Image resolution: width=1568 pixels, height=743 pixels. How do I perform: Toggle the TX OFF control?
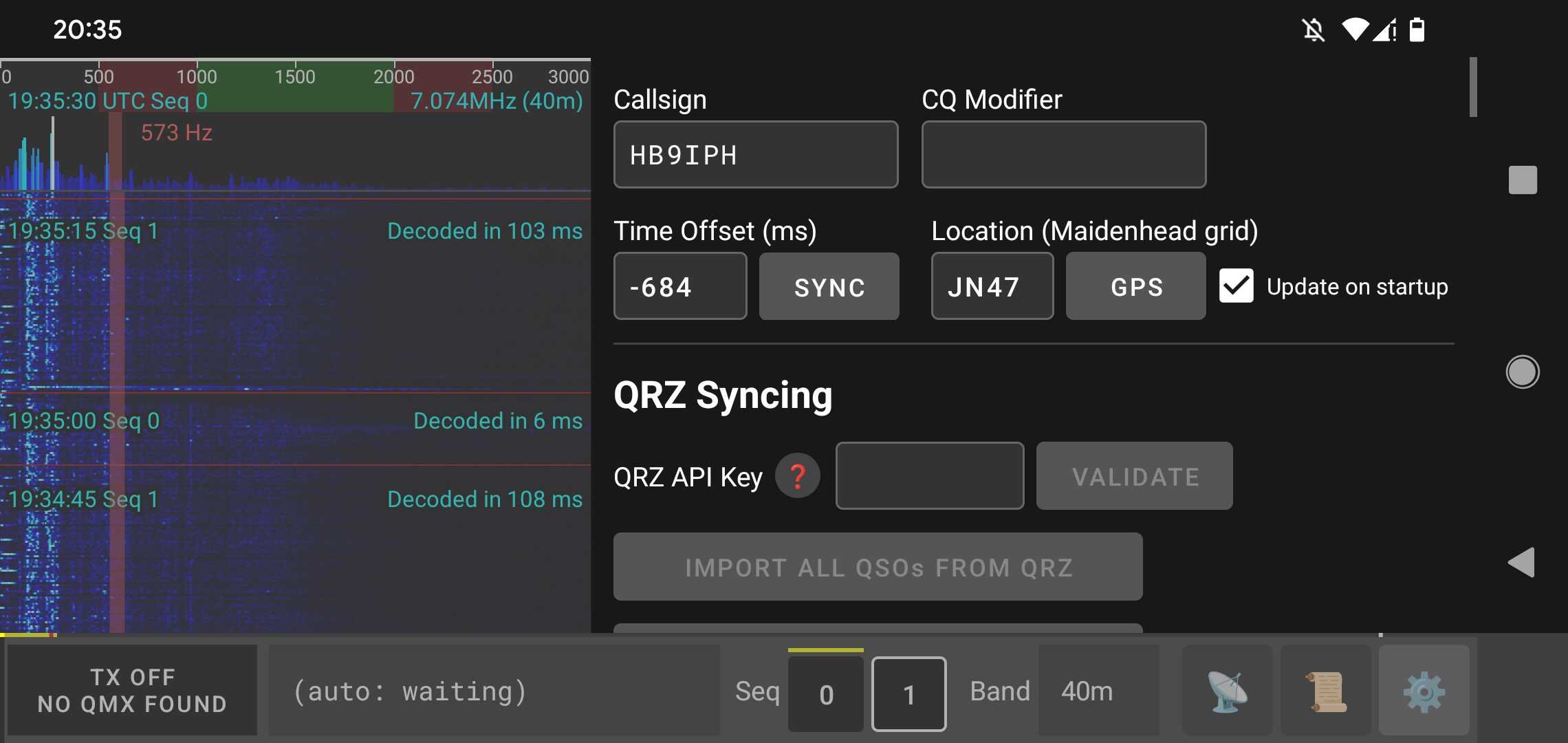click(x=133, y=690)
